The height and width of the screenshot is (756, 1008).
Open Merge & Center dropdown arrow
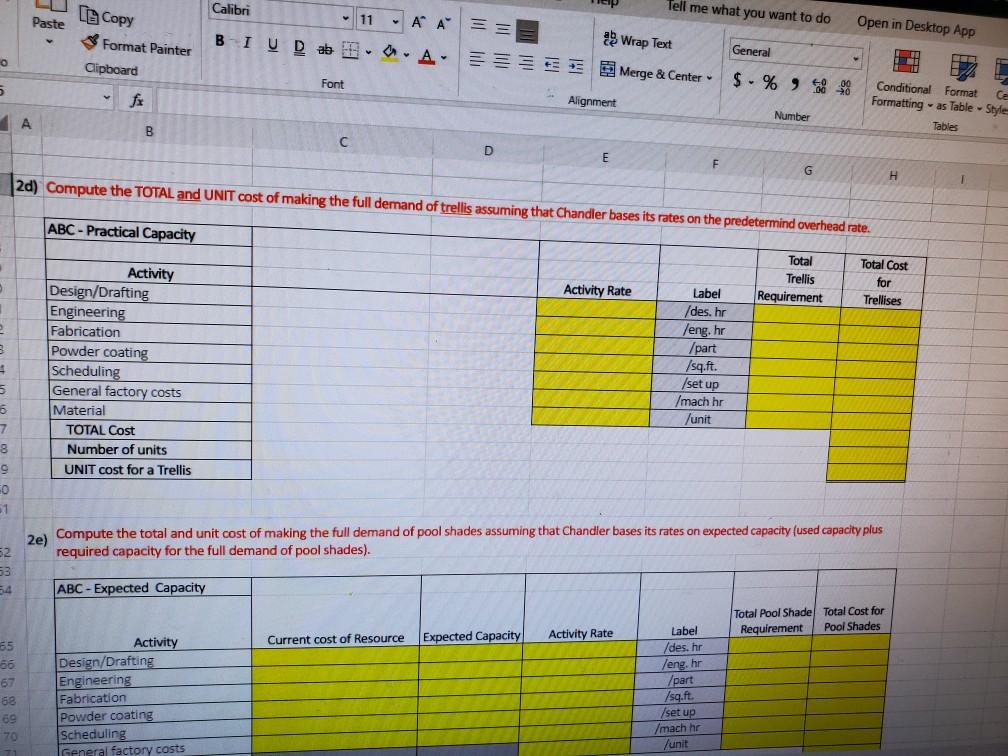click(710, 78)
